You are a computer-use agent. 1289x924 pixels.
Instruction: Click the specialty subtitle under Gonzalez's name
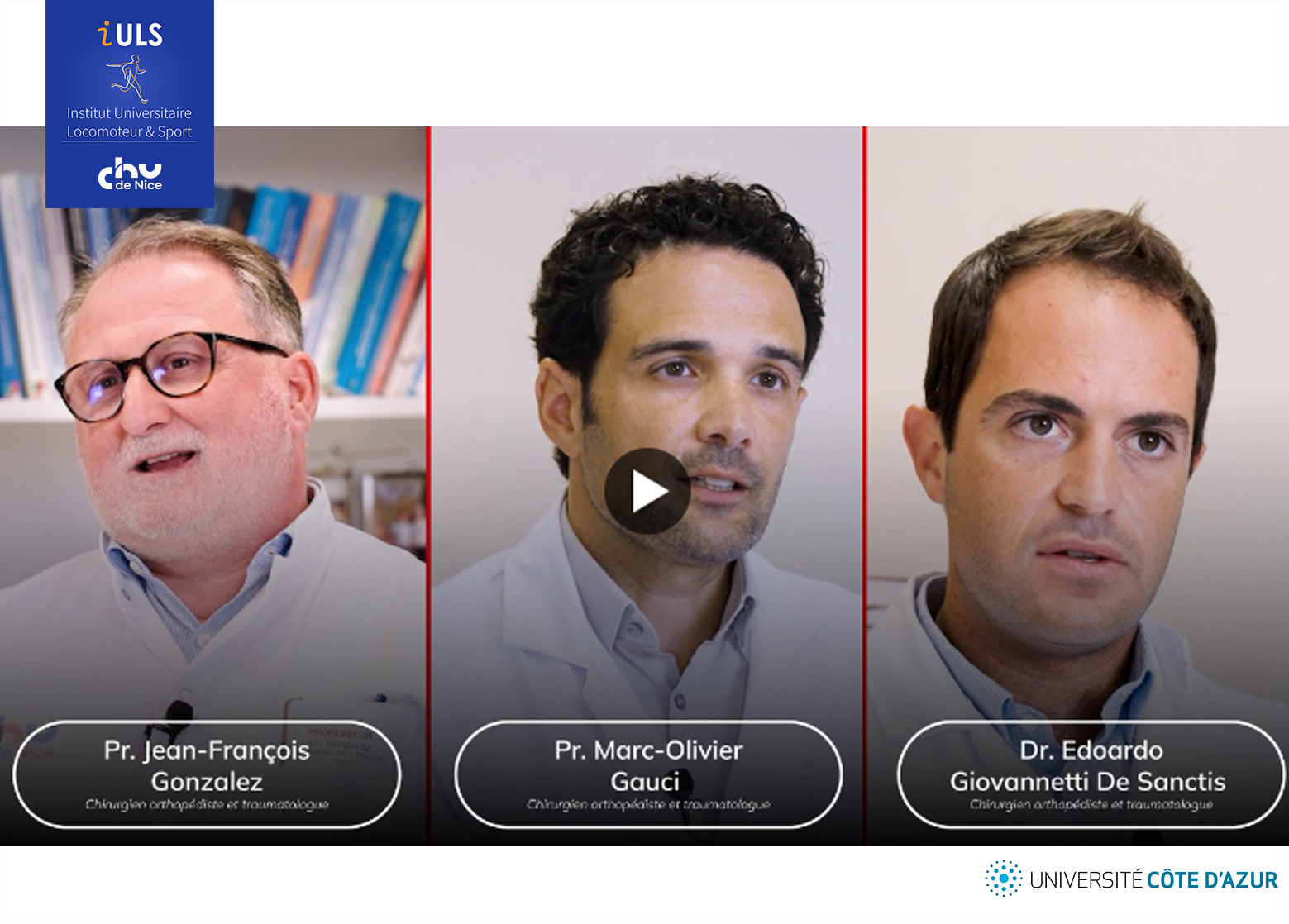[x=207, y=804]
